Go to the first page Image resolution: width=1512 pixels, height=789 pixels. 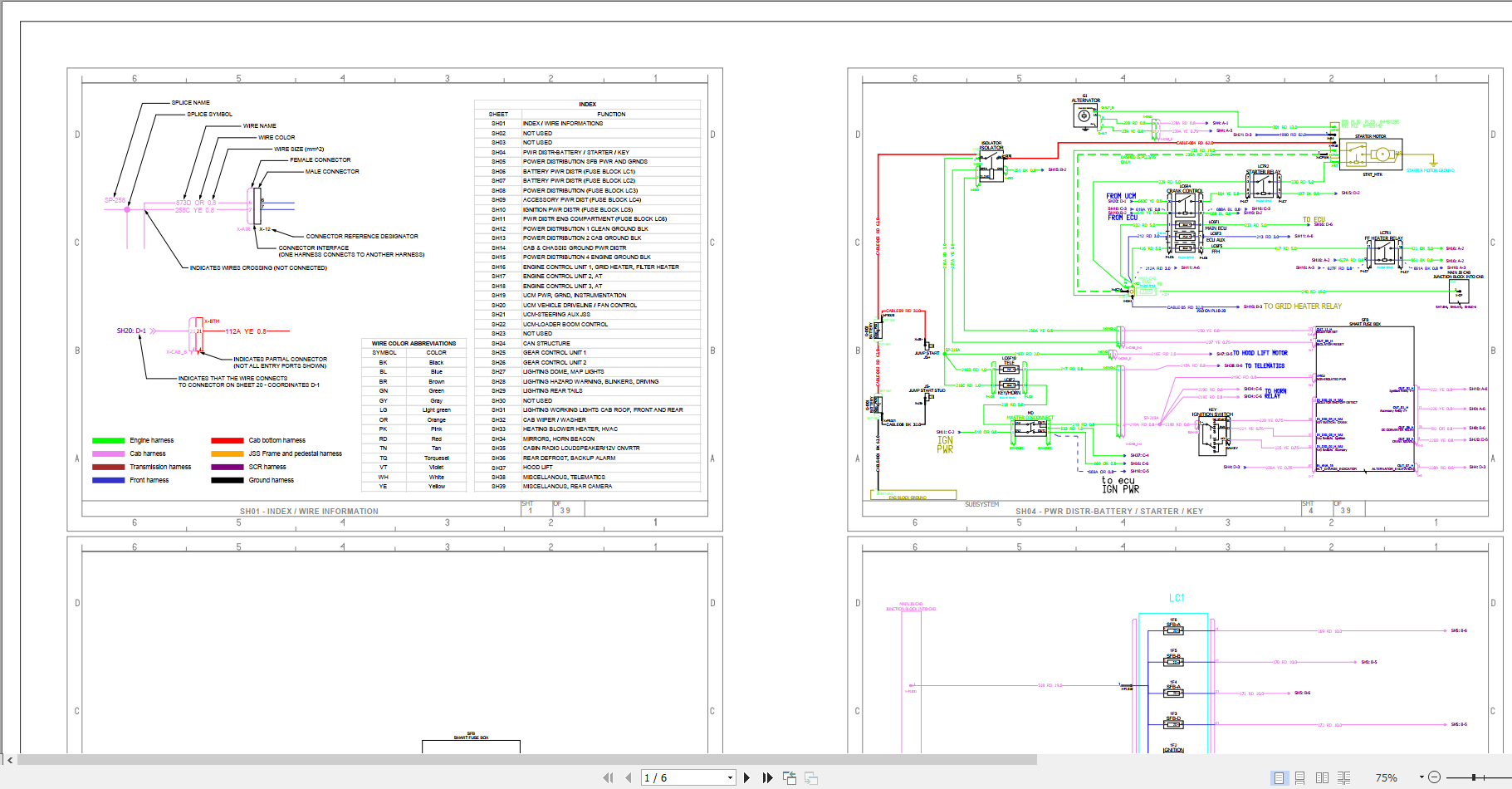tap(608, 778)
